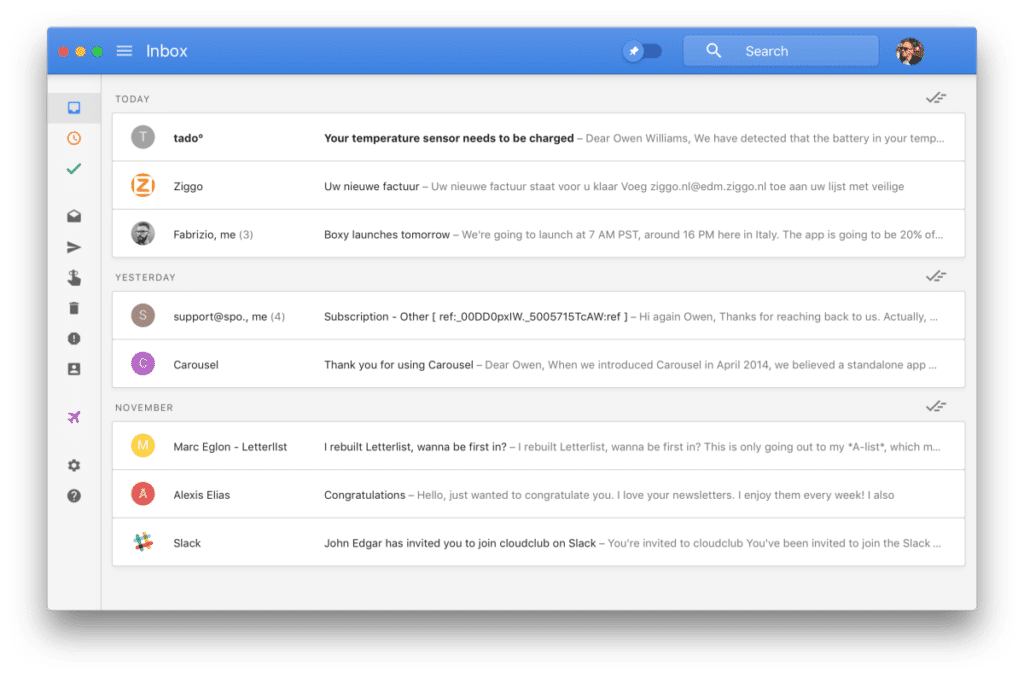Screen dimensions: 1024x678
Task: Click the Slack logo icon
Action: [143, 542]
